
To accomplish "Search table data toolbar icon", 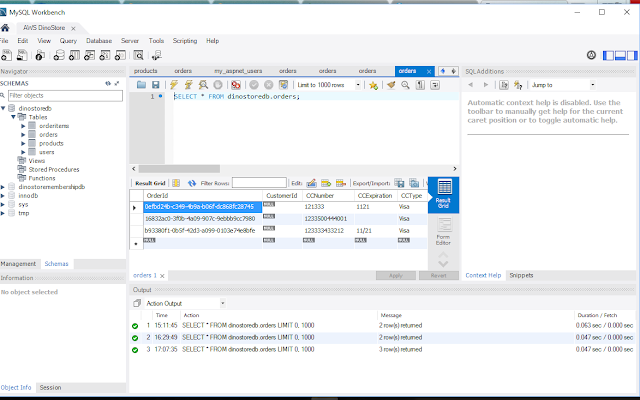I will click(x=138, y=55).
